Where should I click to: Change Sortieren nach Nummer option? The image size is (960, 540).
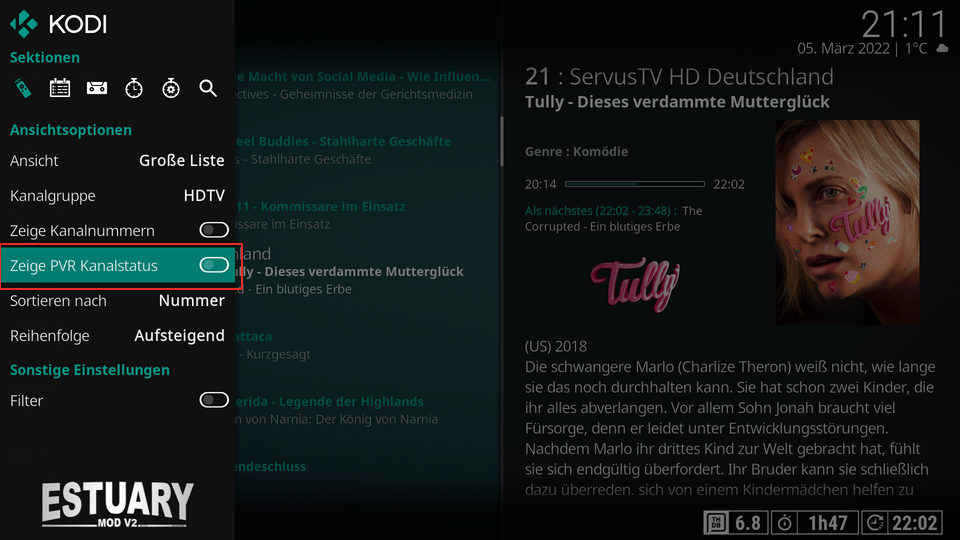pyautogui.click(x=118, y=301)
